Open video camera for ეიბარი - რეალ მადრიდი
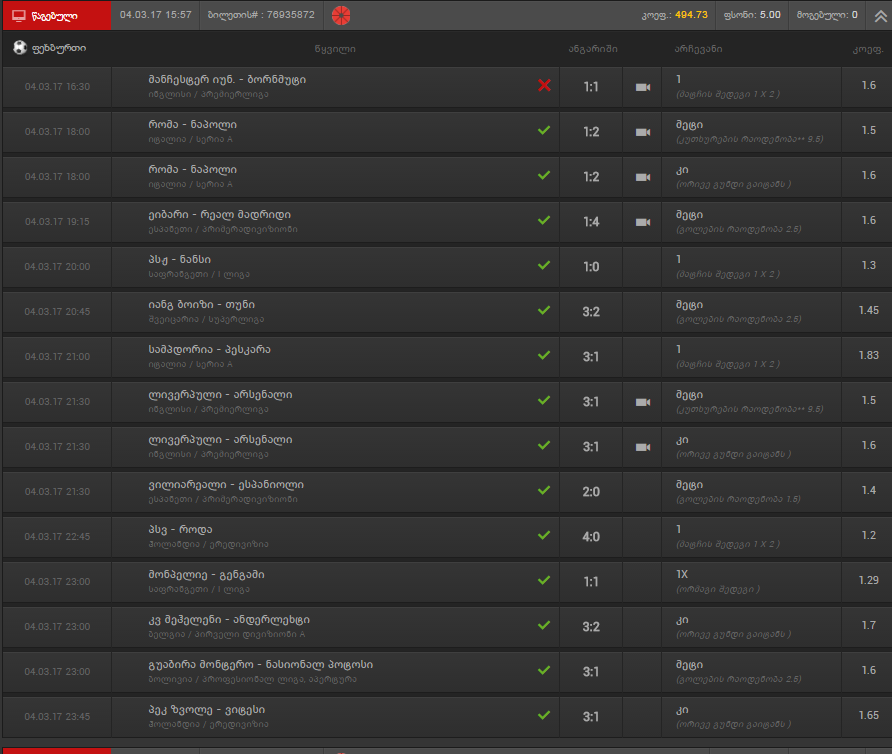This screenshot has height=754, width=892. (643, 222)
